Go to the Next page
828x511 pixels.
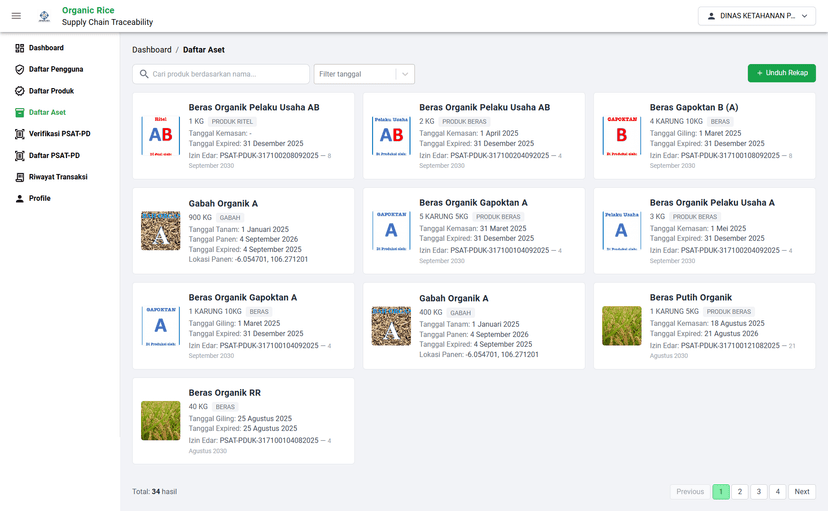(802, 492)
